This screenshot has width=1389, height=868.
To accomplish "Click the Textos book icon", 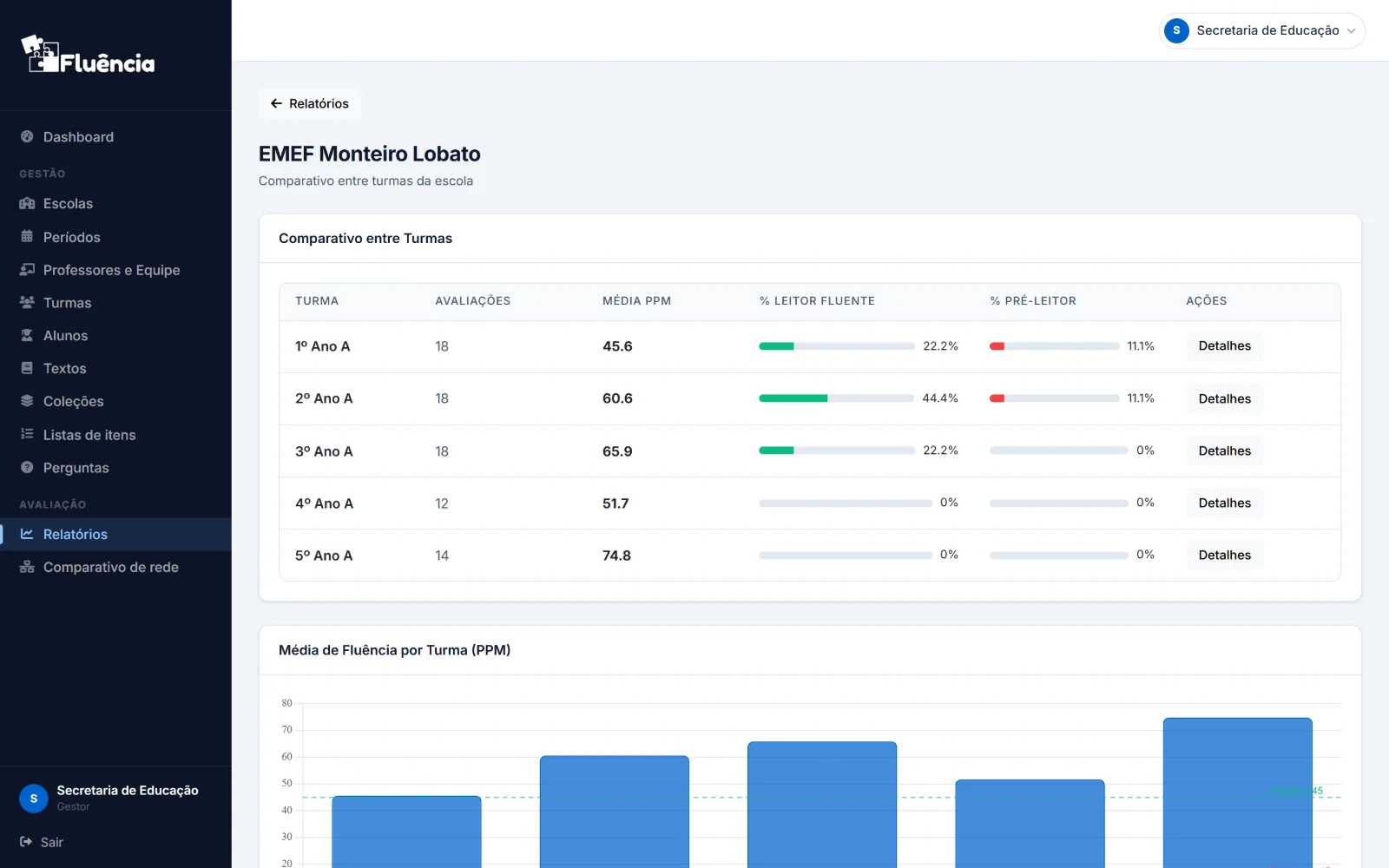I will pos(27,368).
